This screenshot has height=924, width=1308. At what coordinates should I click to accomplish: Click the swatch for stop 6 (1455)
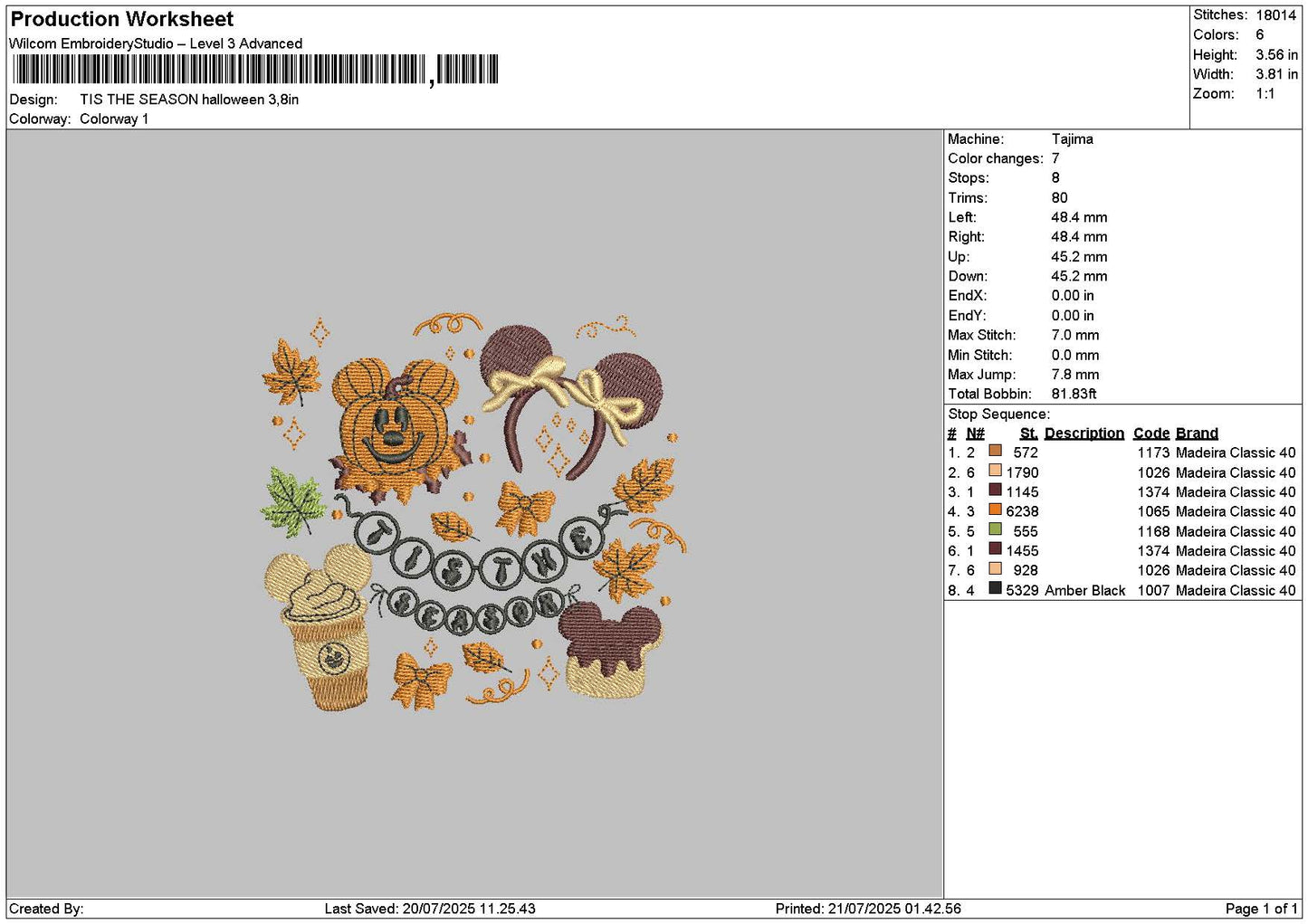pos(996,549)
